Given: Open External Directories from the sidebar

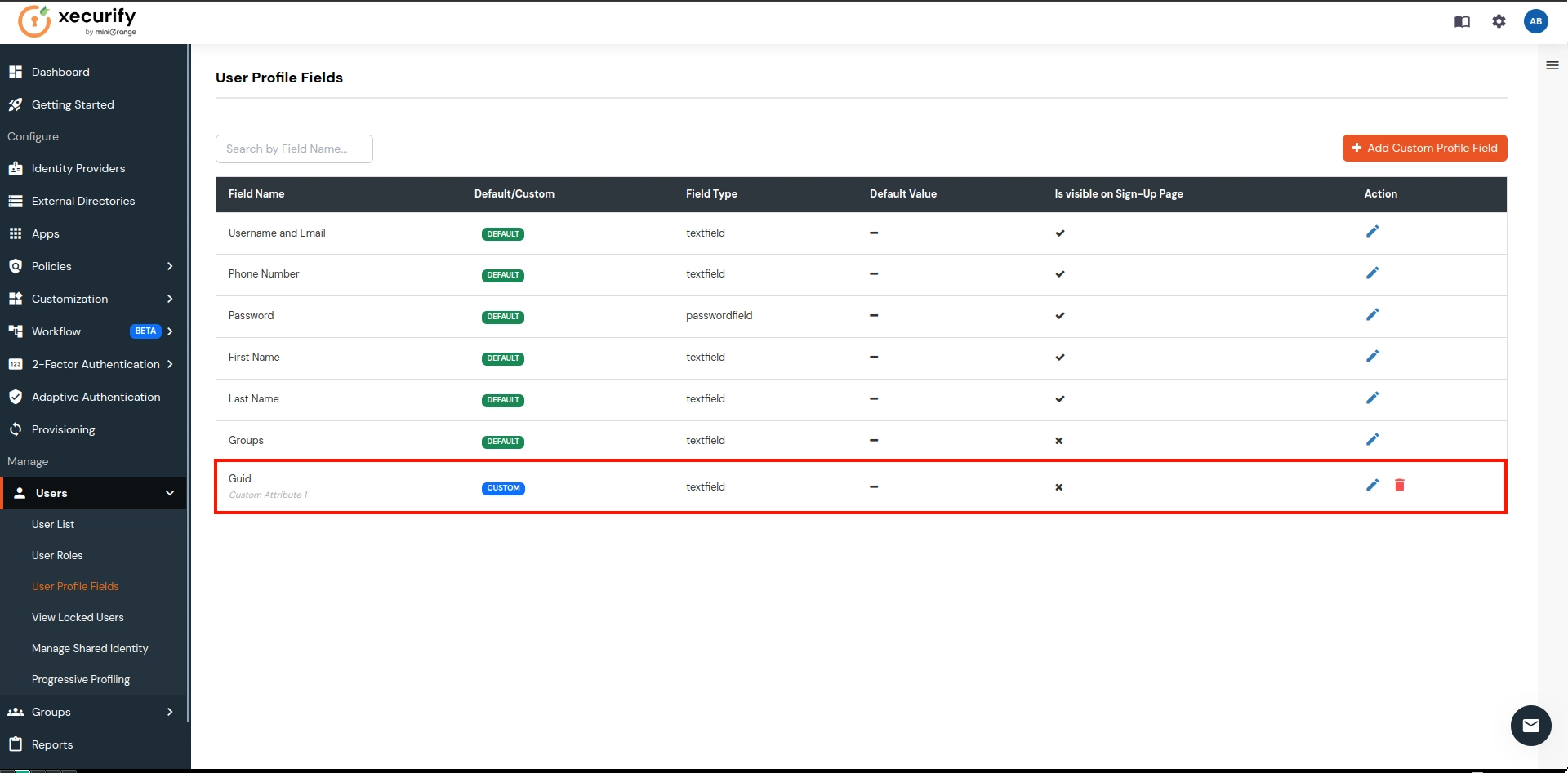Looking at the screenshot, I should (x=82, y=201).
